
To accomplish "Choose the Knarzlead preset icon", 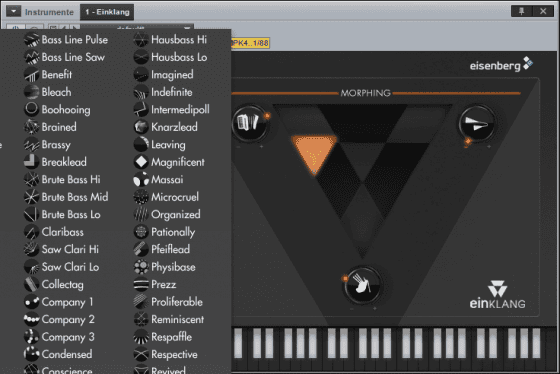I will click(141, 127).
